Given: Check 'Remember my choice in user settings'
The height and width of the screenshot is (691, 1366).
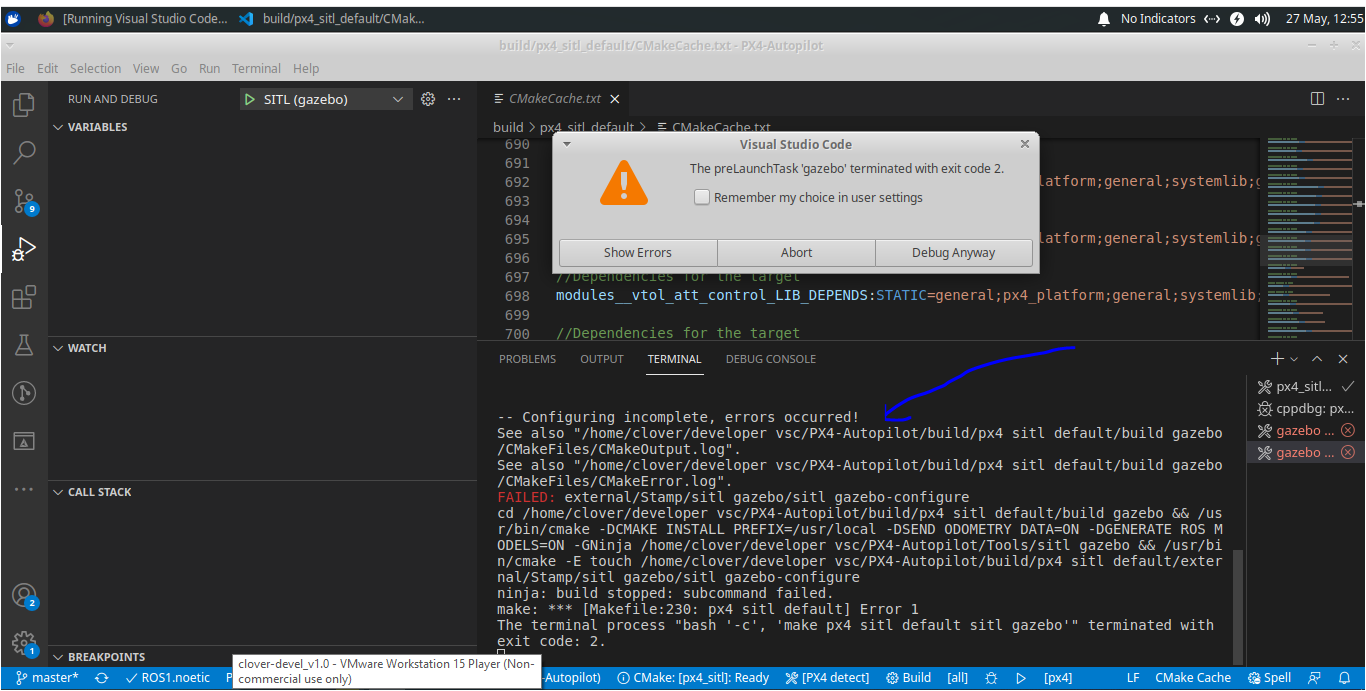Looking at the screenshot, I should tap(701, 197).
